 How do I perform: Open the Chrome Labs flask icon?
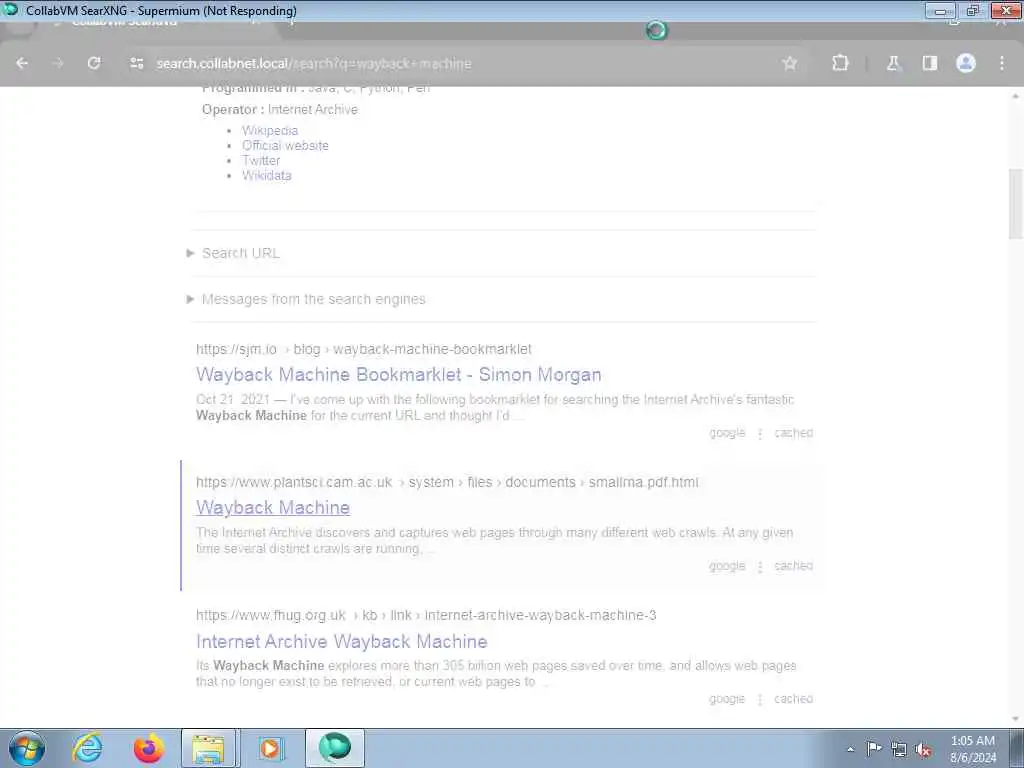pos(893,63)
